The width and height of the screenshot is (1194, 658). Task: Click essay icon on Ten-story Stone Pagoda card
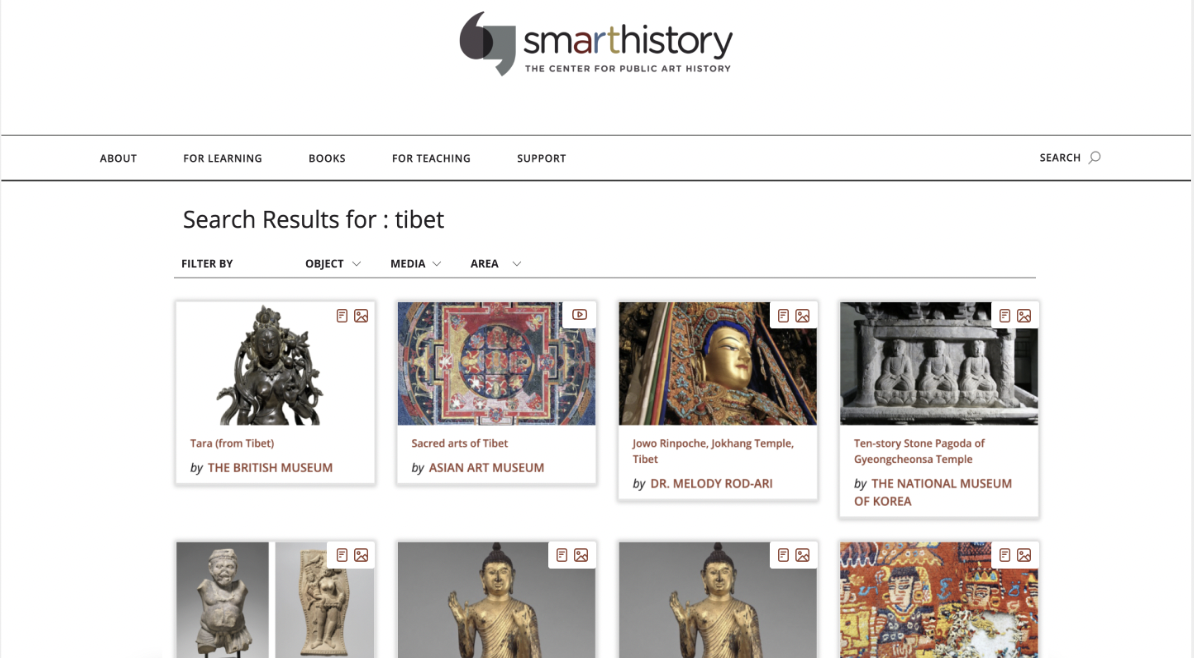point(1004,315)
